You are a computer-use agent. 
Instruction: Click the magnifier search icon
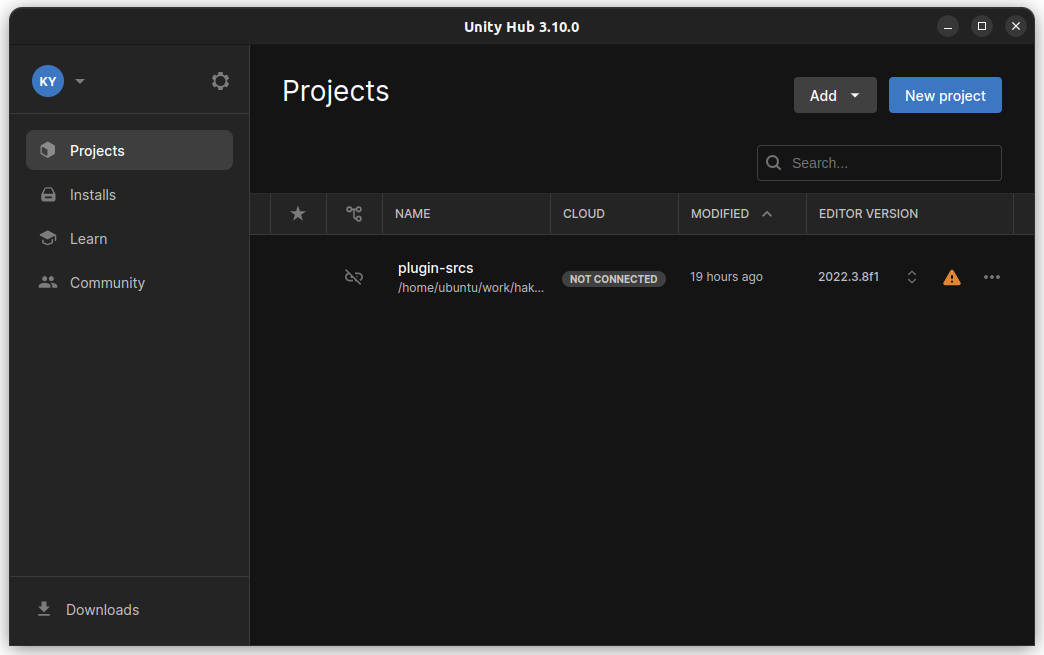pos(773,163)
